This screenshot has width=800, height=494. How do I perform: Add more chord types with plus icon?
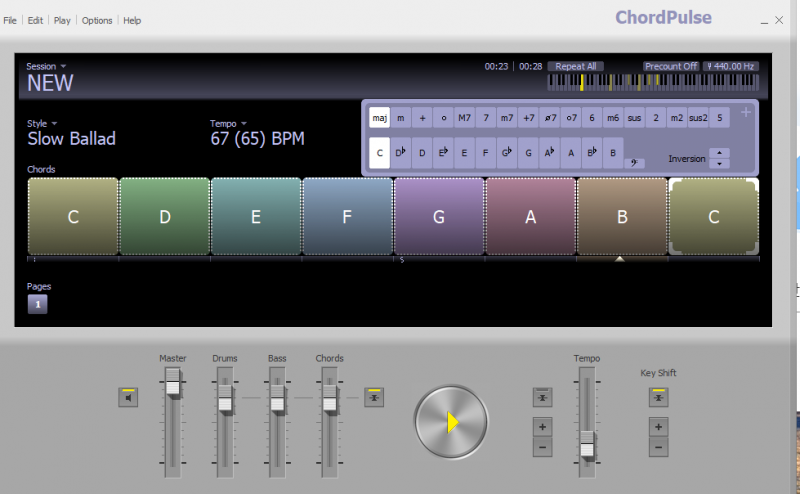(x=746, y=112)
